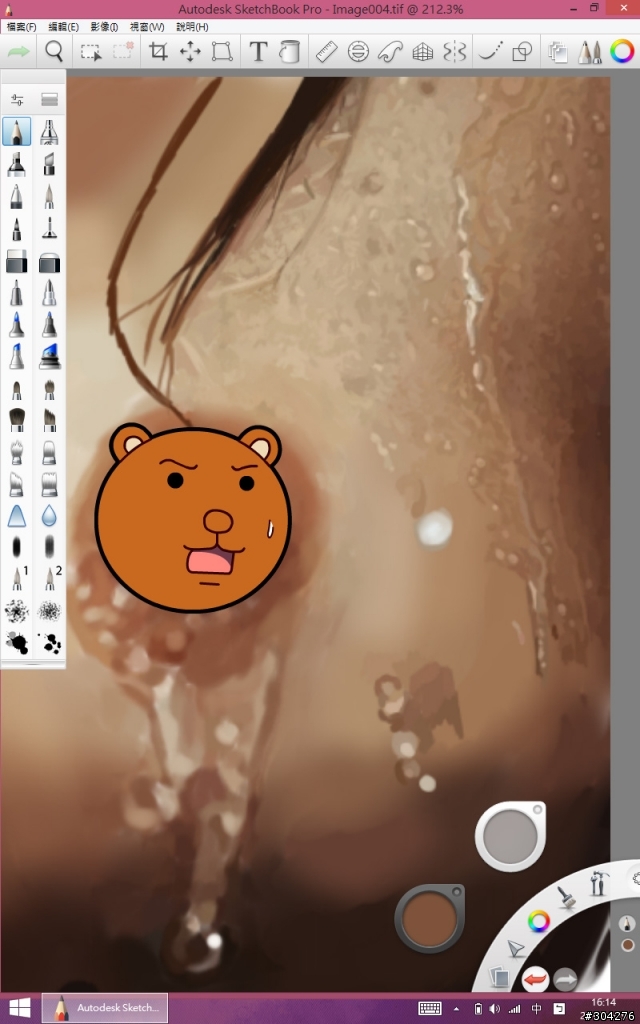Image resolution: width=640 pixels, height=1024 pixels.
Task: Select the Zoom magnifier tool
Action: pos(54,51)
